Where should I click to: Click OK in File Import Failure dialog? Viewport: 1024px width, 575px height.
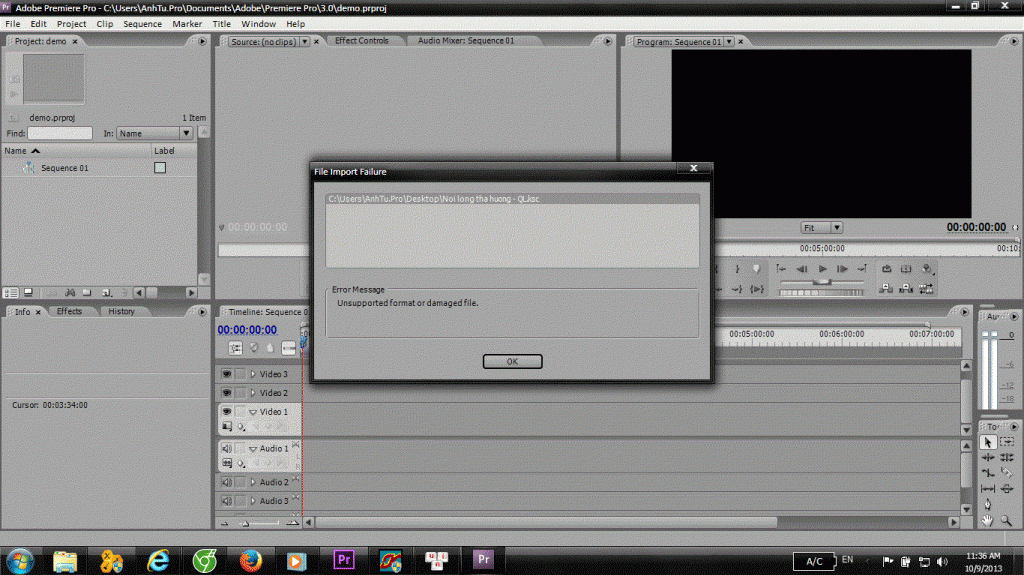[x=512, y=361]
